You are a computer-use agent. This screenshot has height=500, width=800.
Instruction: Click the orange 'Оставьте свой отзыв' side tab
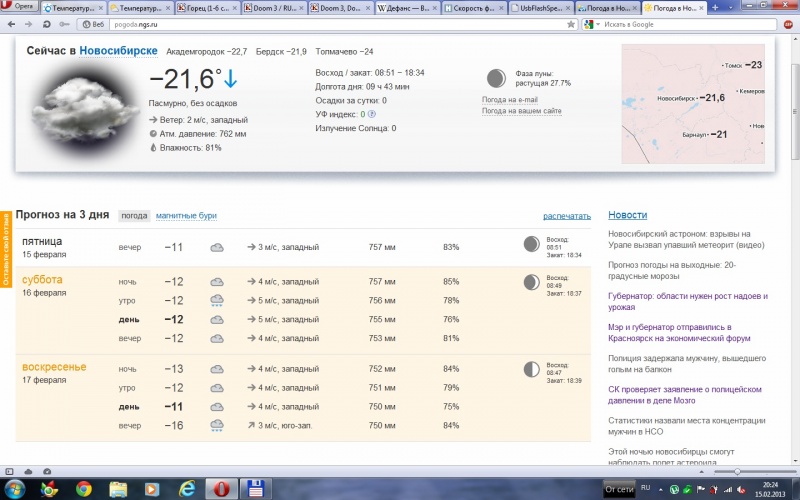point(6,249)
